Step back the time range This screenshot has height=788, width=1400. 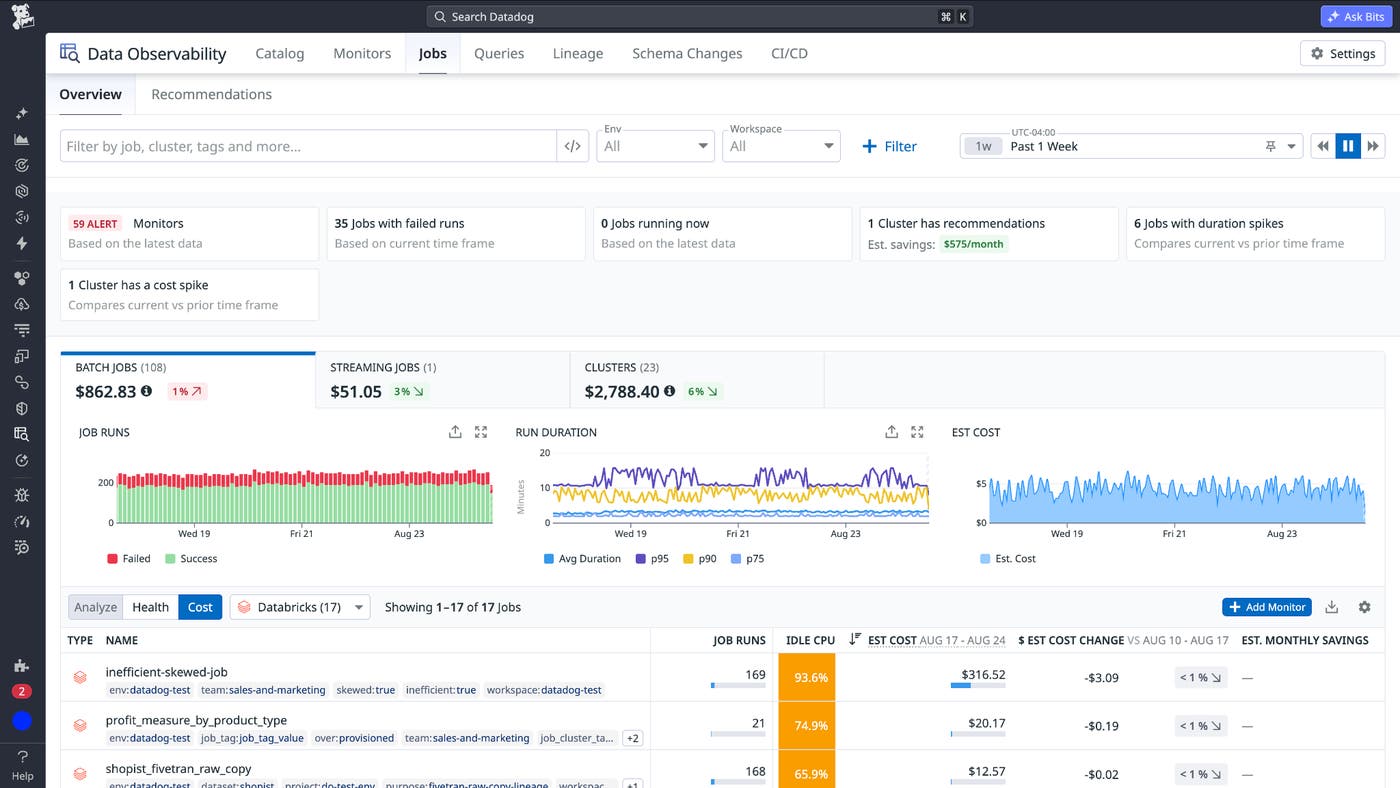1323,146
